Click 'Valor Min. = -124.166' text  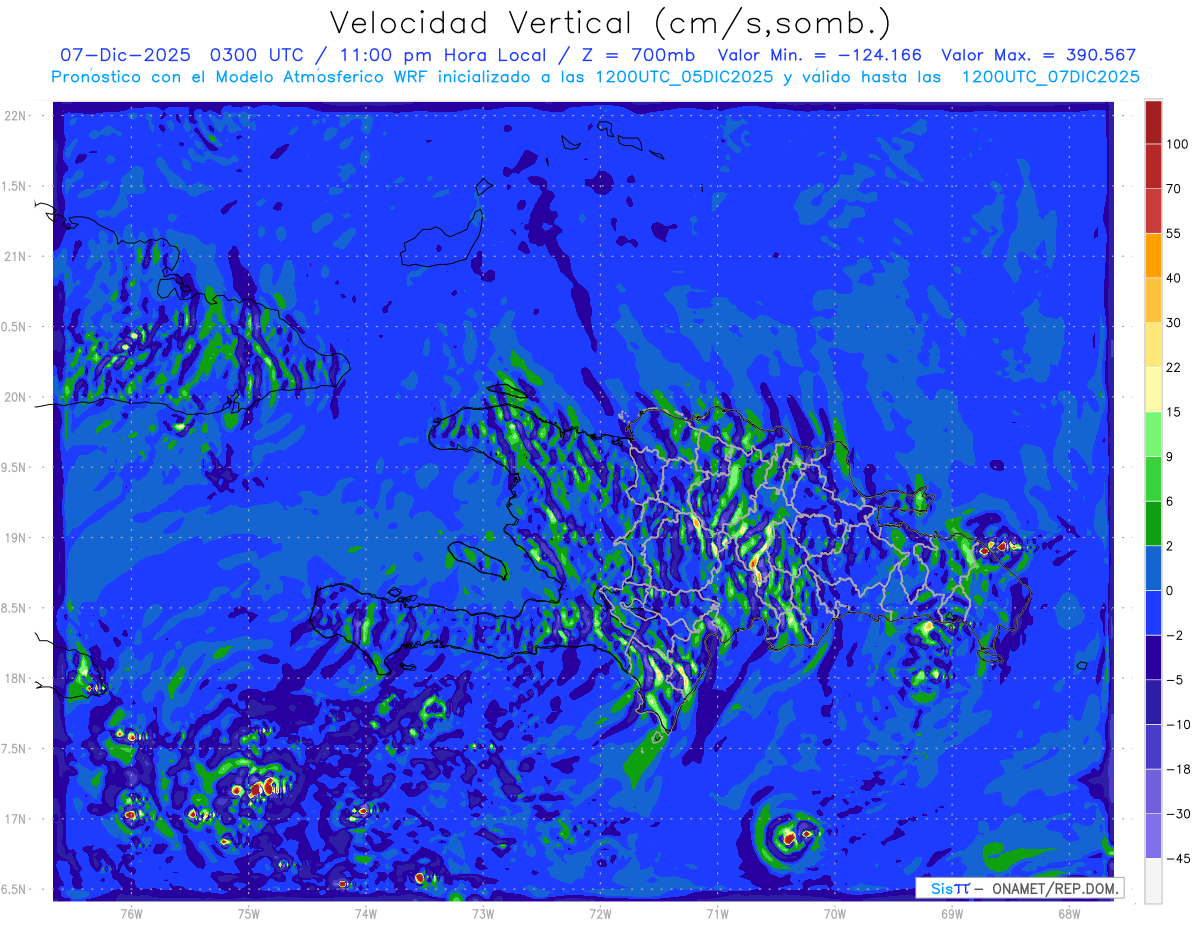pyautogui.click(x=820, y=55)
